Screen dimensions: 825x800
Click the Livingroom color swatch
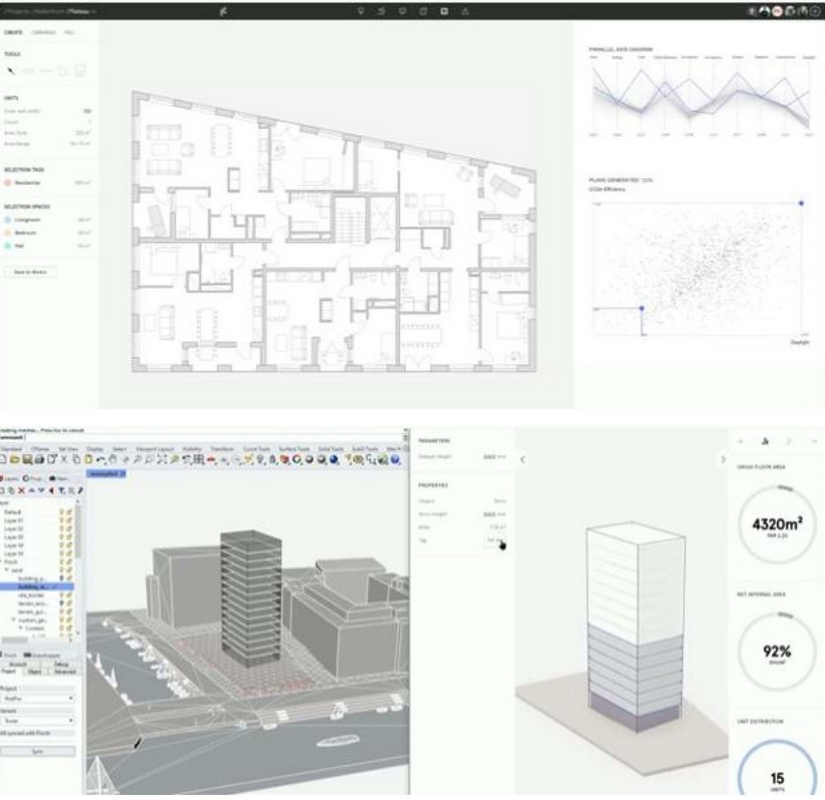[x=9, y=219]
